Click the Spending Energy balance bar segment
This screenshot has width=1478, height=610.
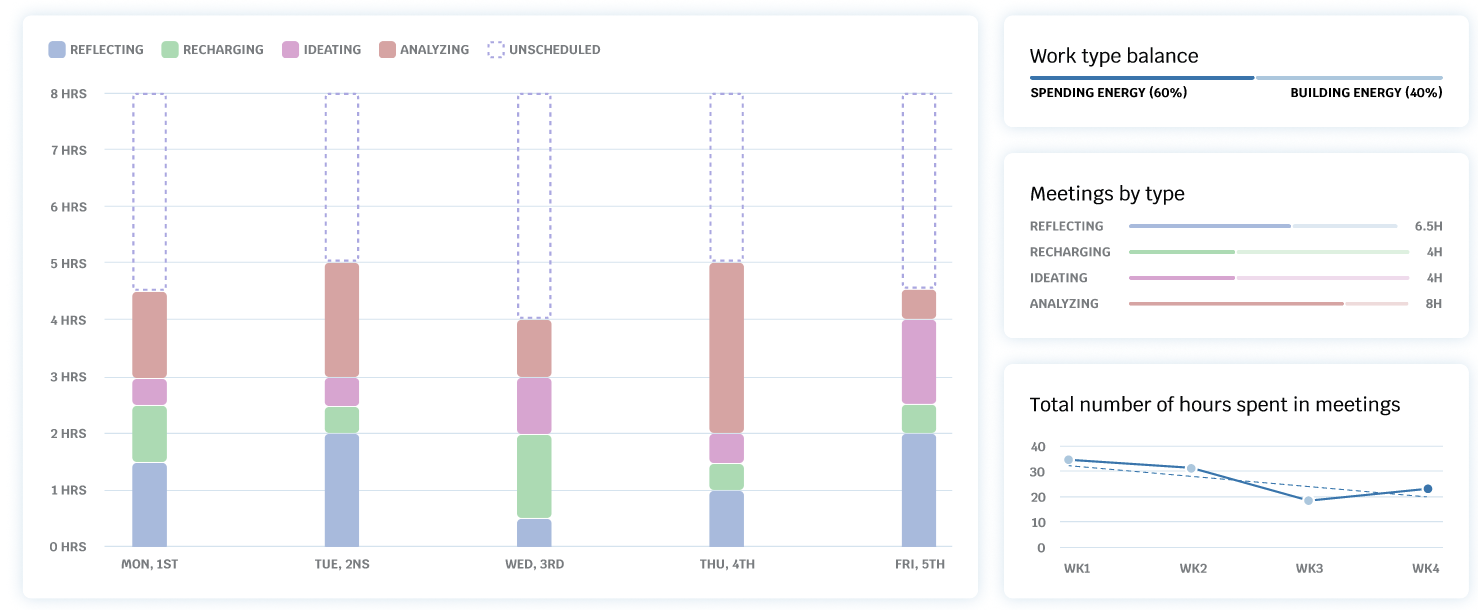1141,77
